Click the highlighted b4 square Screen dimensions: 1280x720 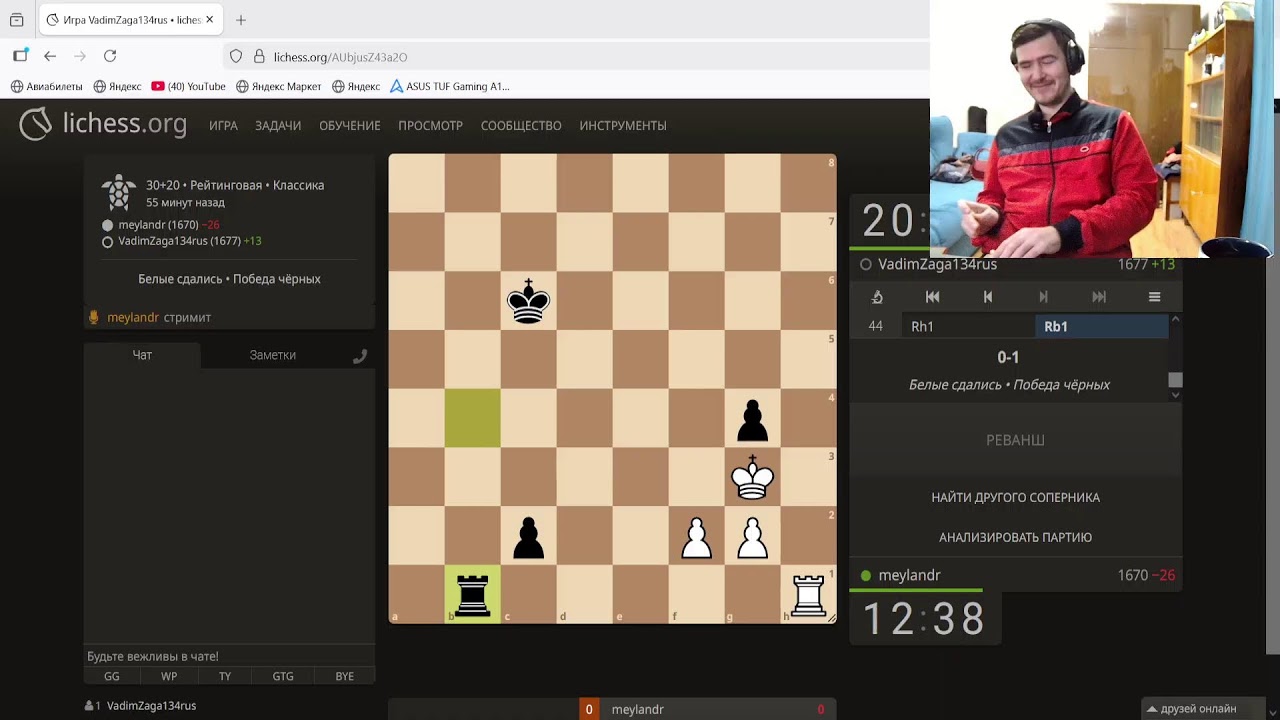coord(472,419)
